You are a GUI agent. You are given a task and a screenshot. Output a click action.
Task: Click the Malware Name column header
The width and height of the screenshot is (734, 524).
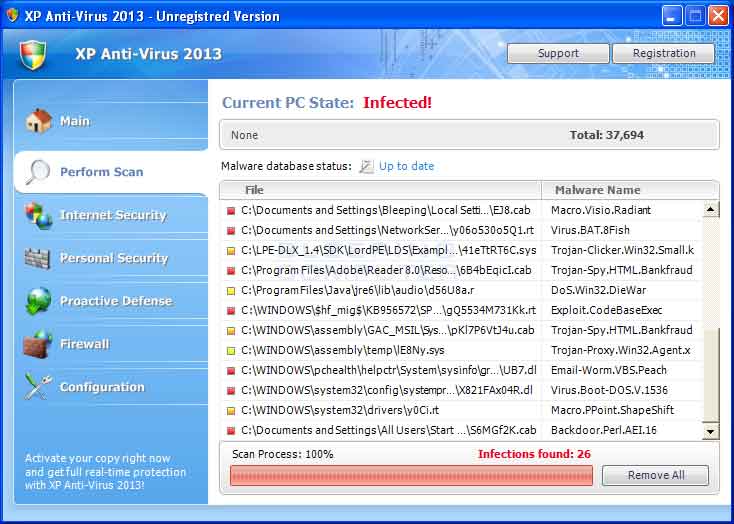tap(630, 190)
